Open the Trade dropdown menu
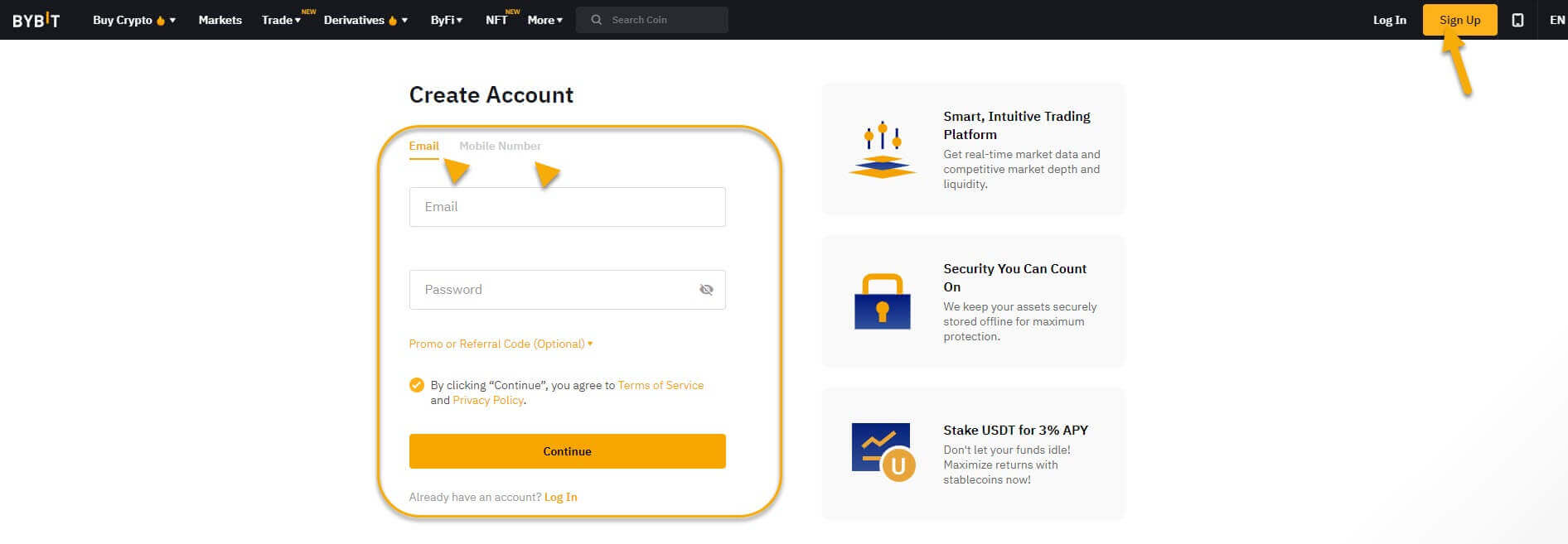1568x544 pixels. click(281, 20)
